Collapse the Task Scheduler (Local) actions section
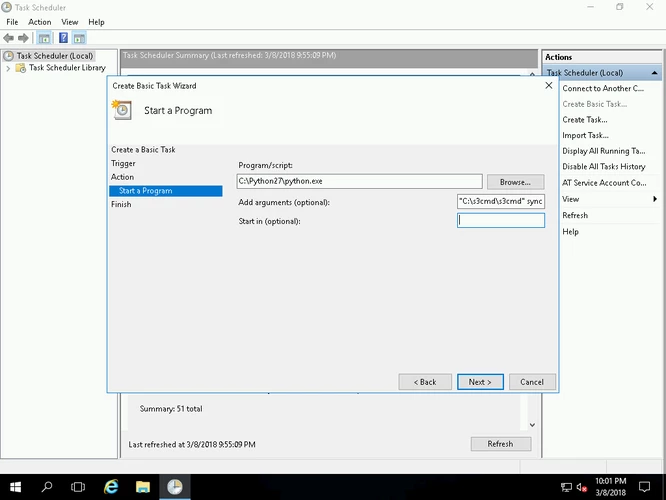The width and height of the screenshot is (666, 500). pyautogui.click(x=655, y=73)
